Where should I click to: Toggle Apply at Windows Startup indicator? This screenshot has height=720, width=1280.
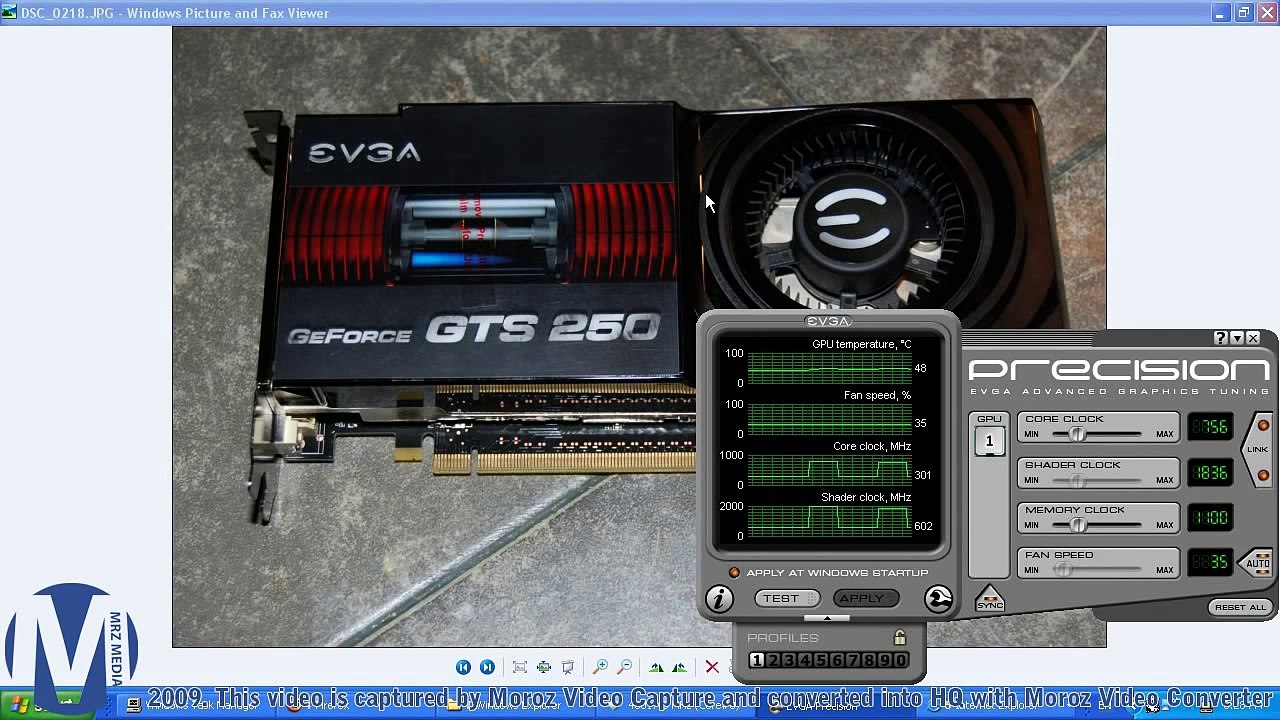pyautogui.click(x=734, y=573)
